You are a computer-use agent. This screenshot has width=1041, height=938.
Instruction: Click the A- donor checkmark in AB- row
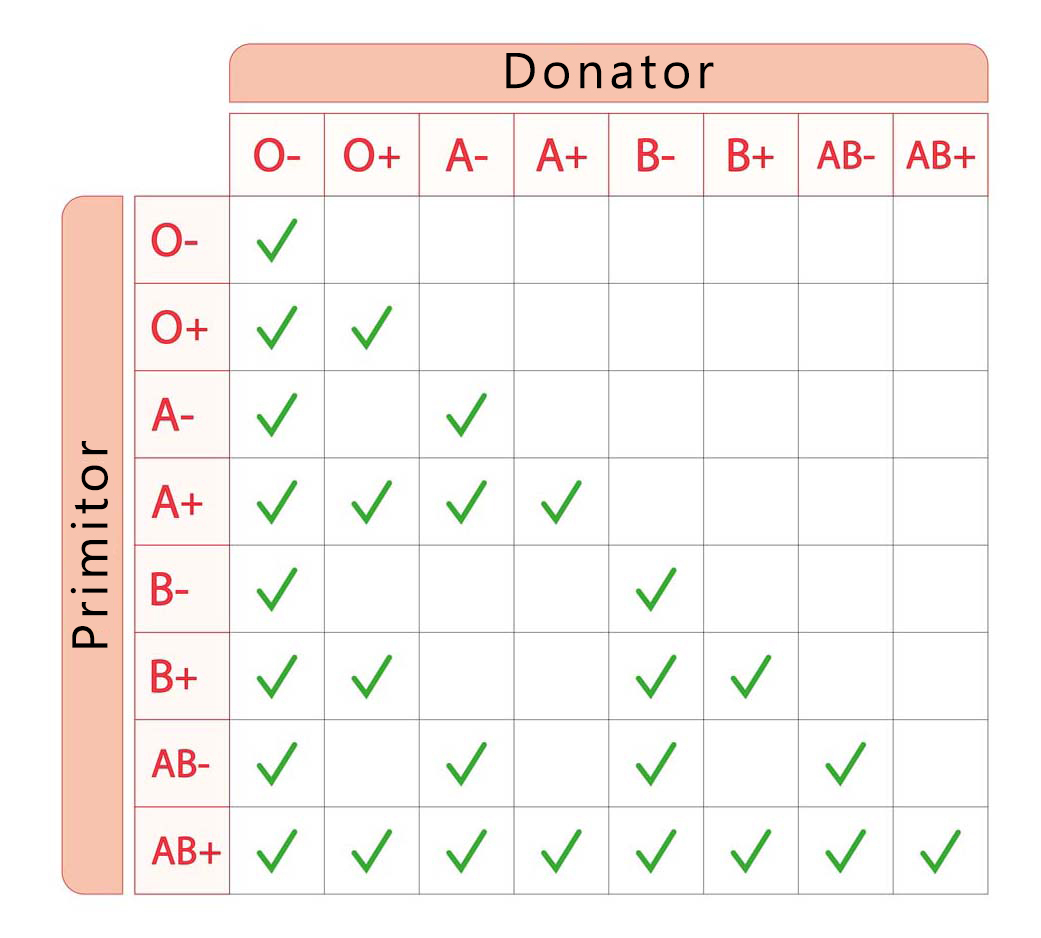pos(466,764)
